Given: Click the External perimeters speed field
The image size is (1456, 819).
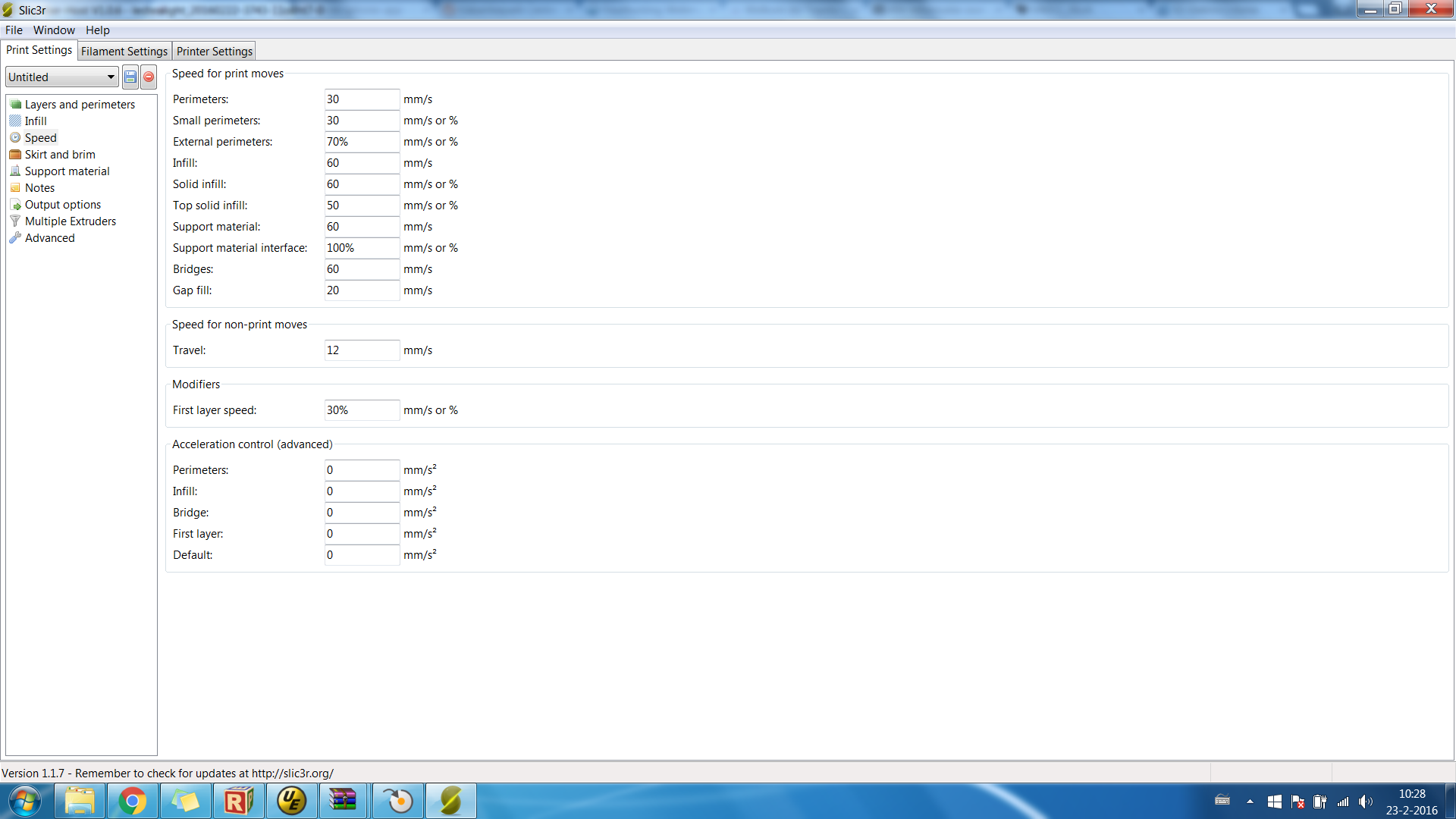Looking at the screenshot, I should (x=362, y=142).
